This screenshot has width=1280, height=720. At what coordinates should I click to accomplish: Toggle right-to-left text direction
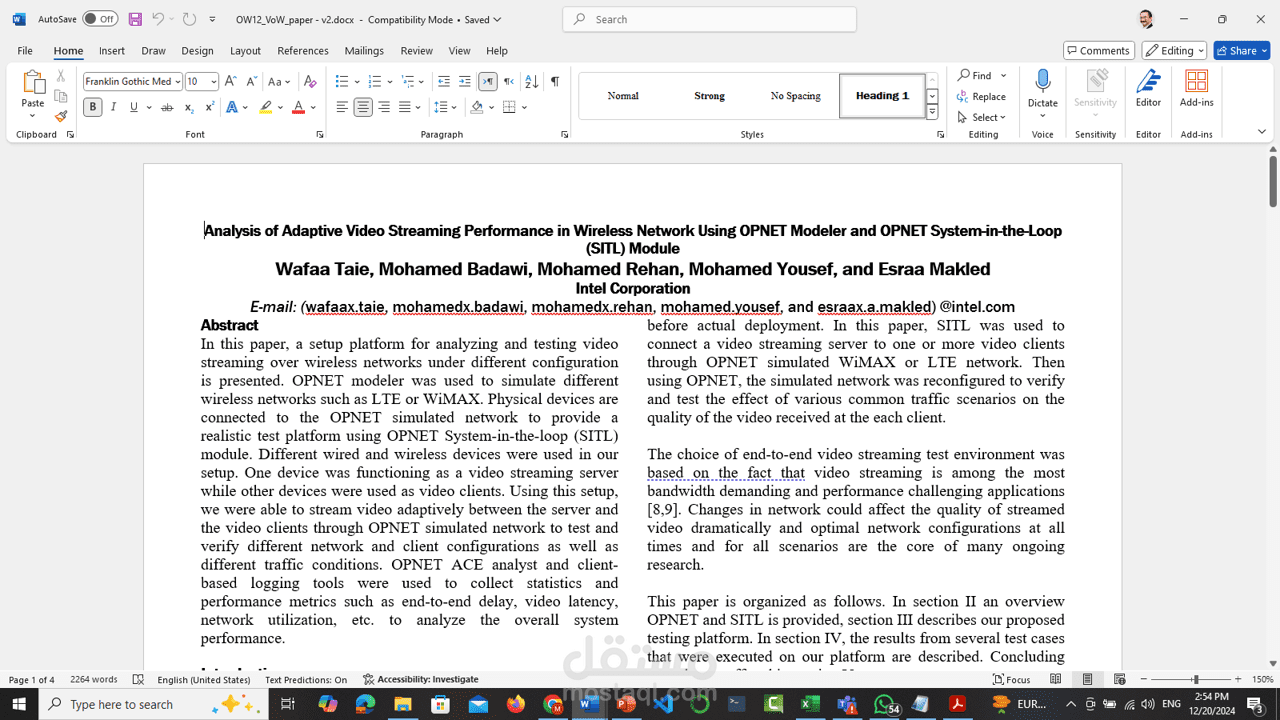coord(509,82)
